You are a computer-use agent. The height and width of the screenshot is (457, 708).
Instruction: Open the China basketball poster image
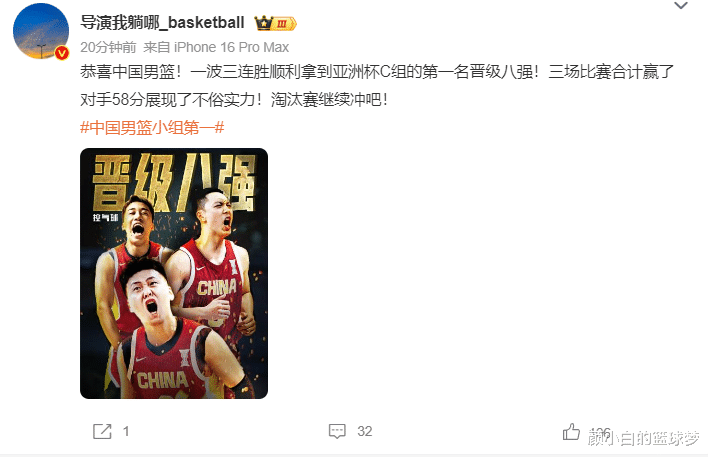(174, 273)
